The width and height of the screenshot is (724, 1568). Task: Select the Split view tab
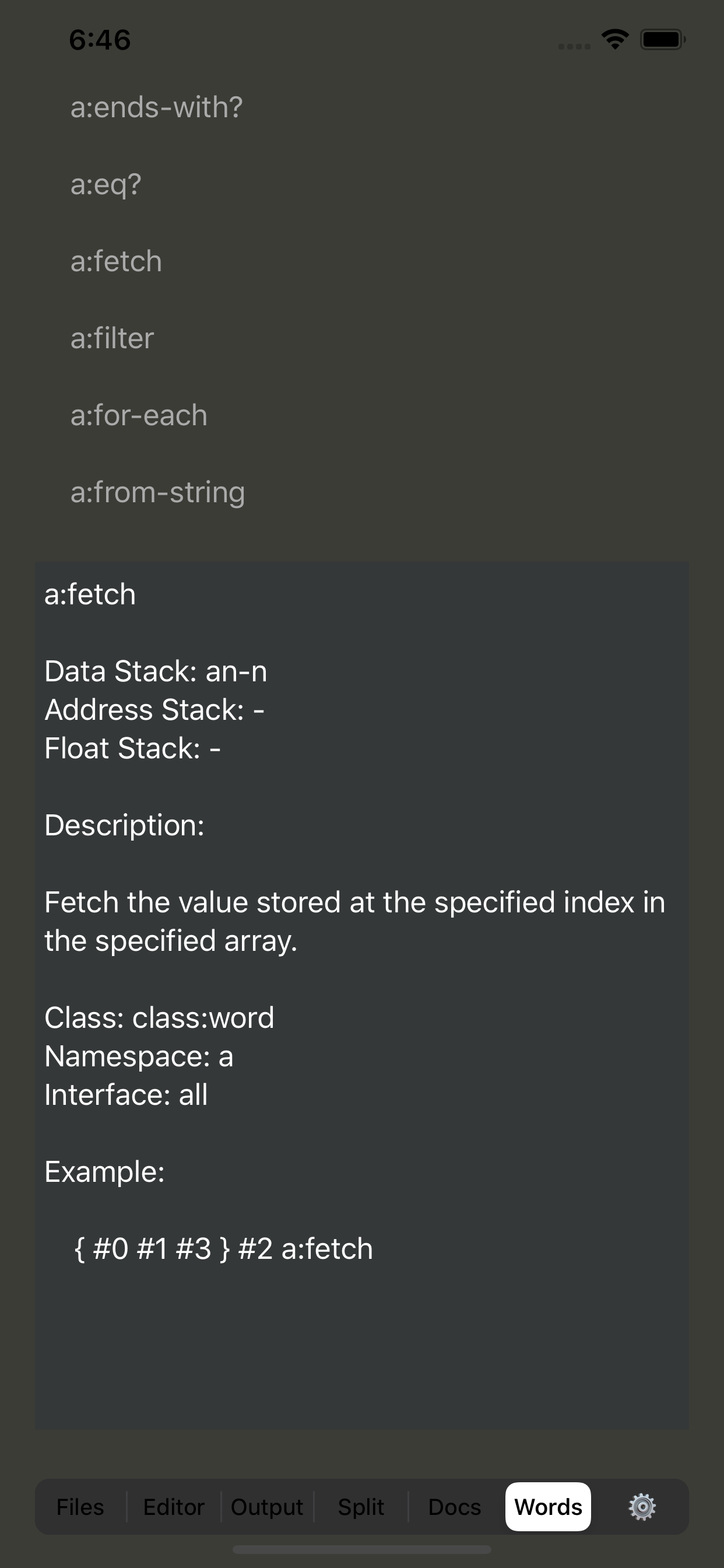pyautogui.click(x=361, y=1507)
